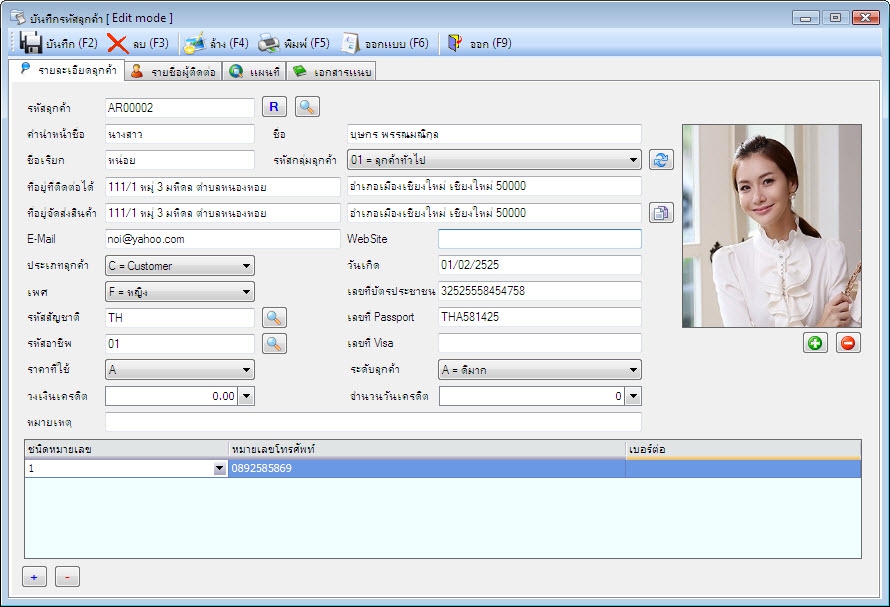Click the copy address icon beside shipping address
The width and height of the screenshot is (890, 607).
pyautogui.click(x=660, y=213)
